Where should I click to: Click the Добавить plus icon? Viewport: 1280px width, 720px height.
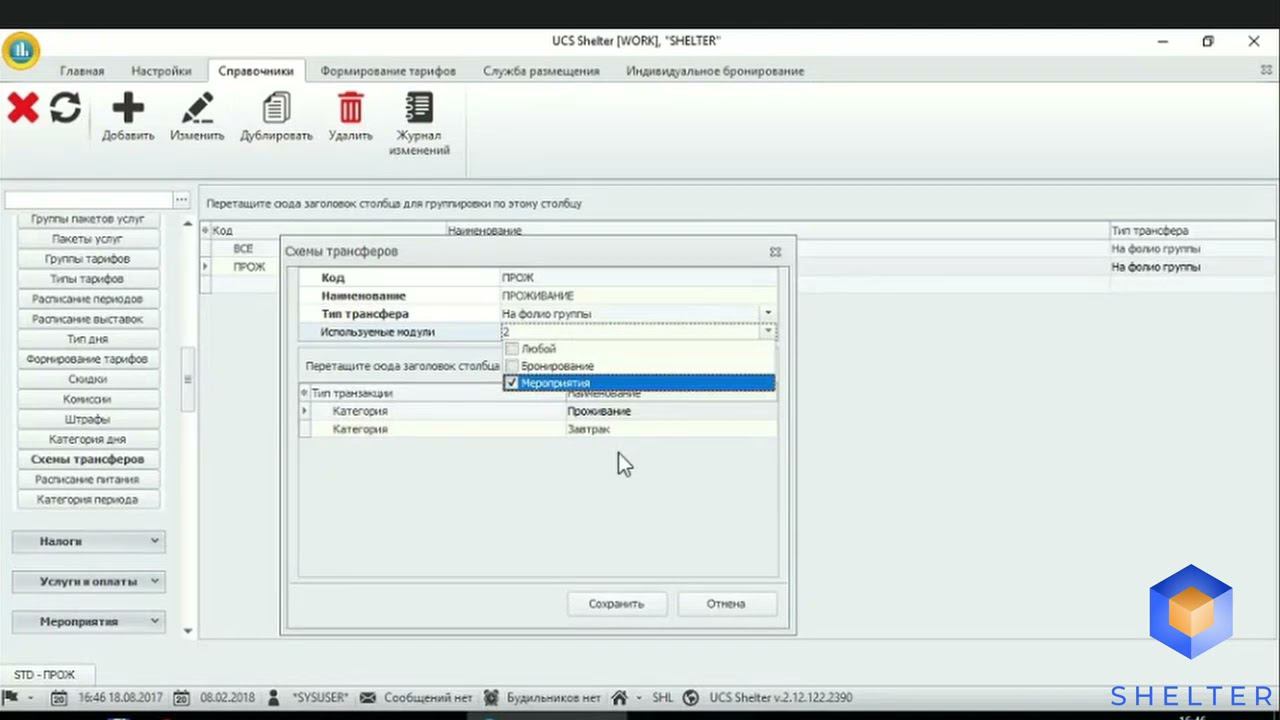coord(128,107)
